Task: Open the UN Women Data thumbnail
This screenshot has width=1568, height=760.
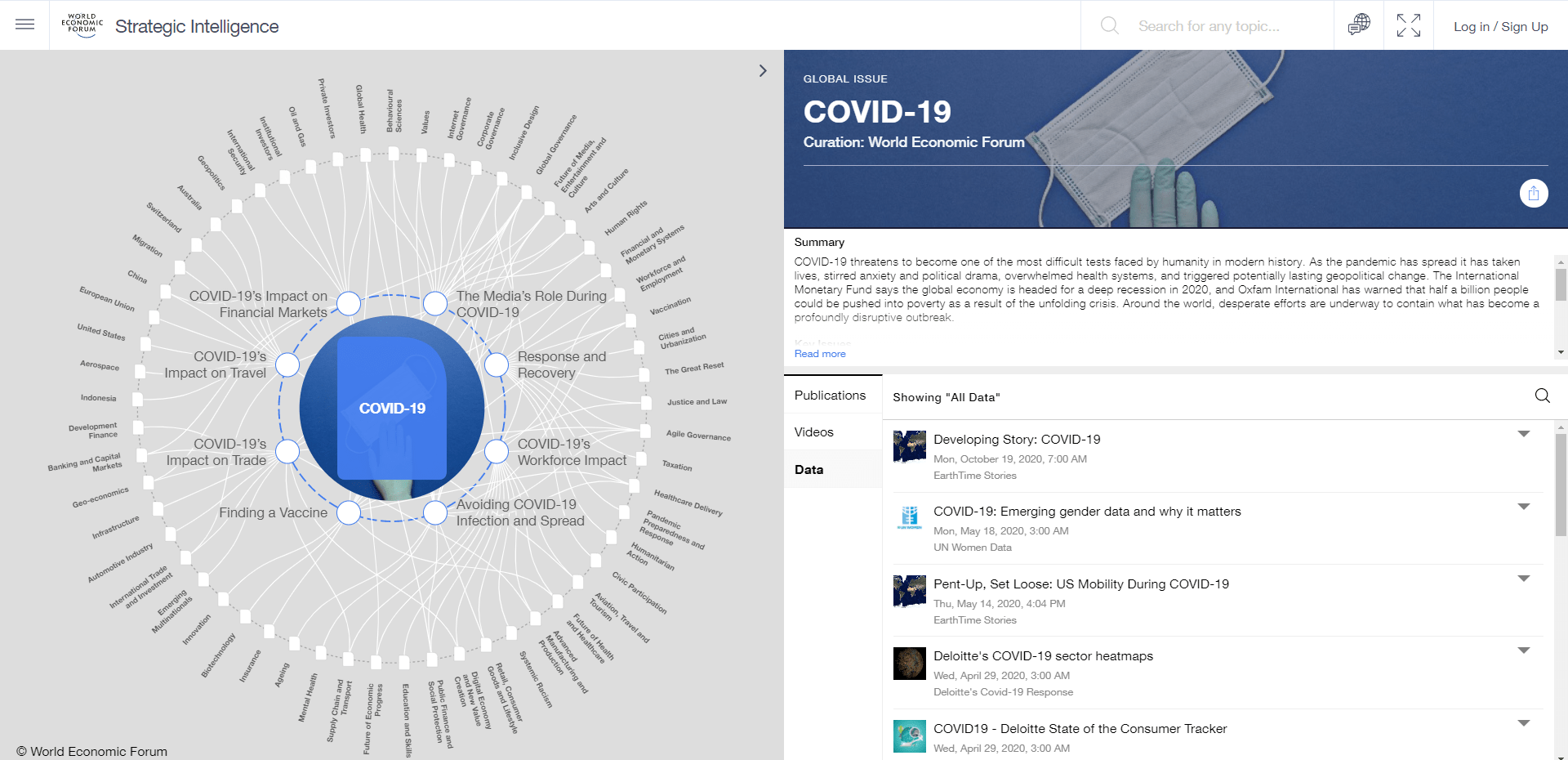Action: coord(909,518)
